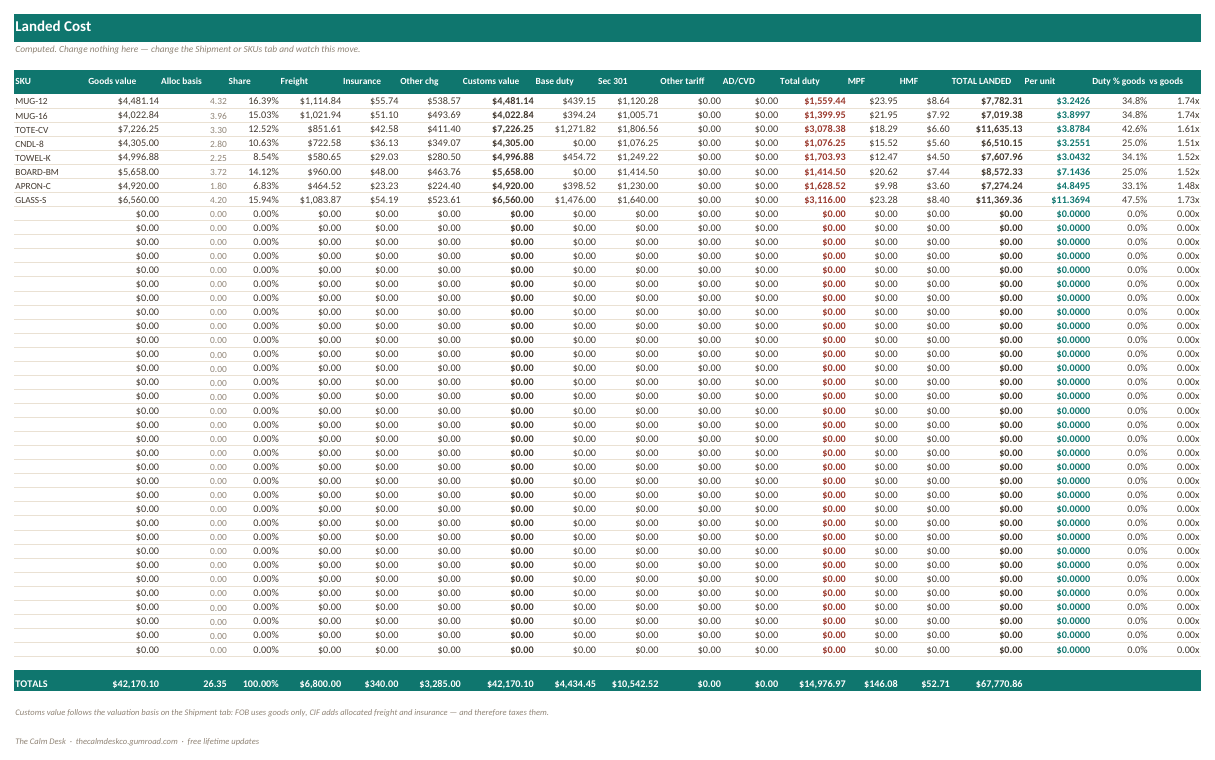Click MUG-16 goods value $4,022.84 in Goods column

click(x=138, y=115)
